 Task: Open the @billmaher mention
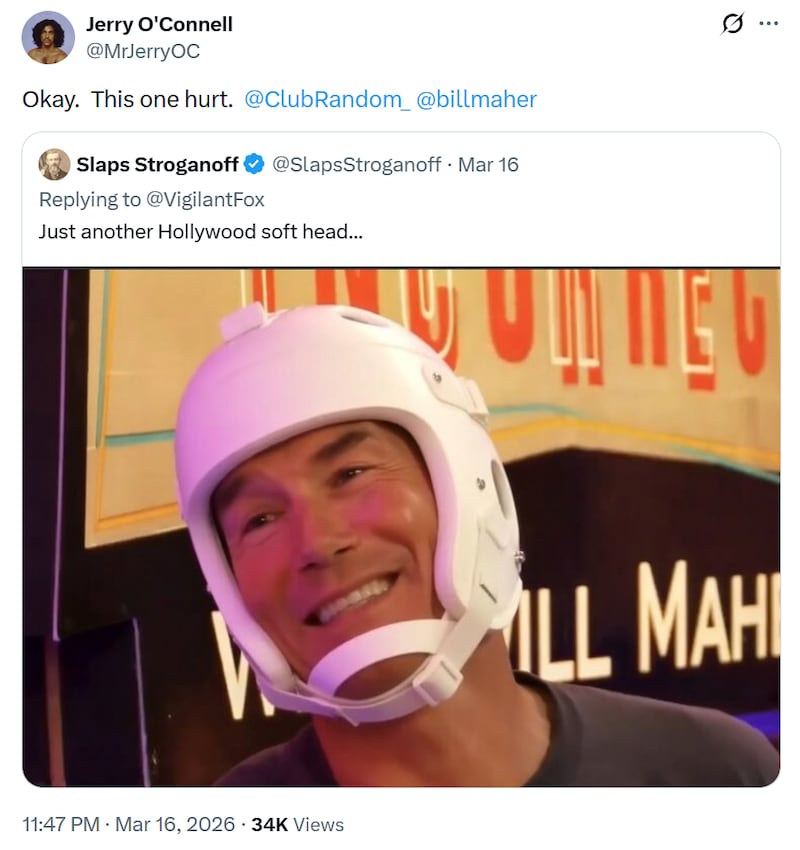pos(476,99)
